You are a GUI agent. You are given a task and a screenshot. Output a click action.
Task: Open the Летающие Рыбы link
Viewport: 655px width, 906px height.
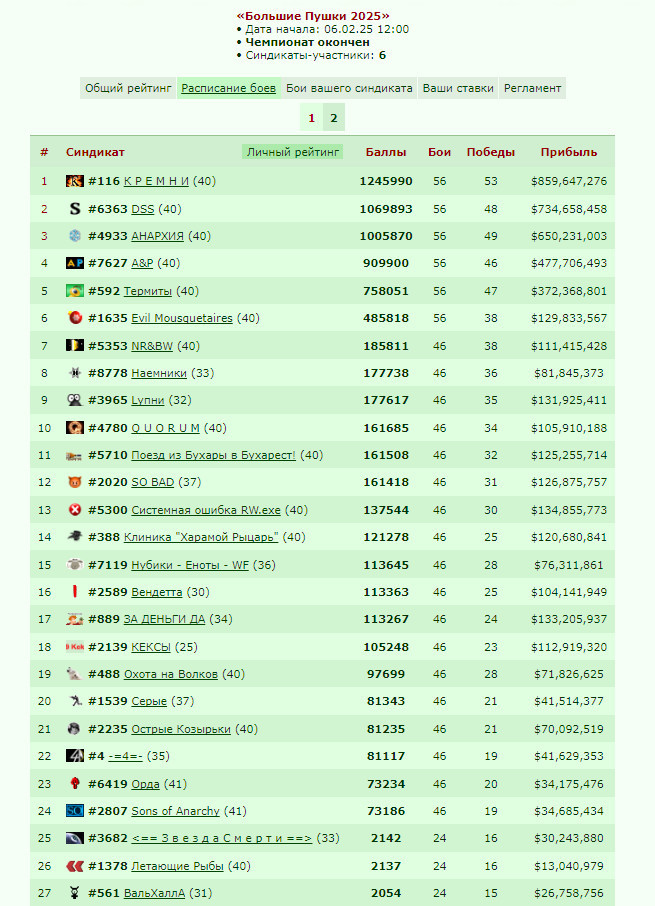click(177, 866)
